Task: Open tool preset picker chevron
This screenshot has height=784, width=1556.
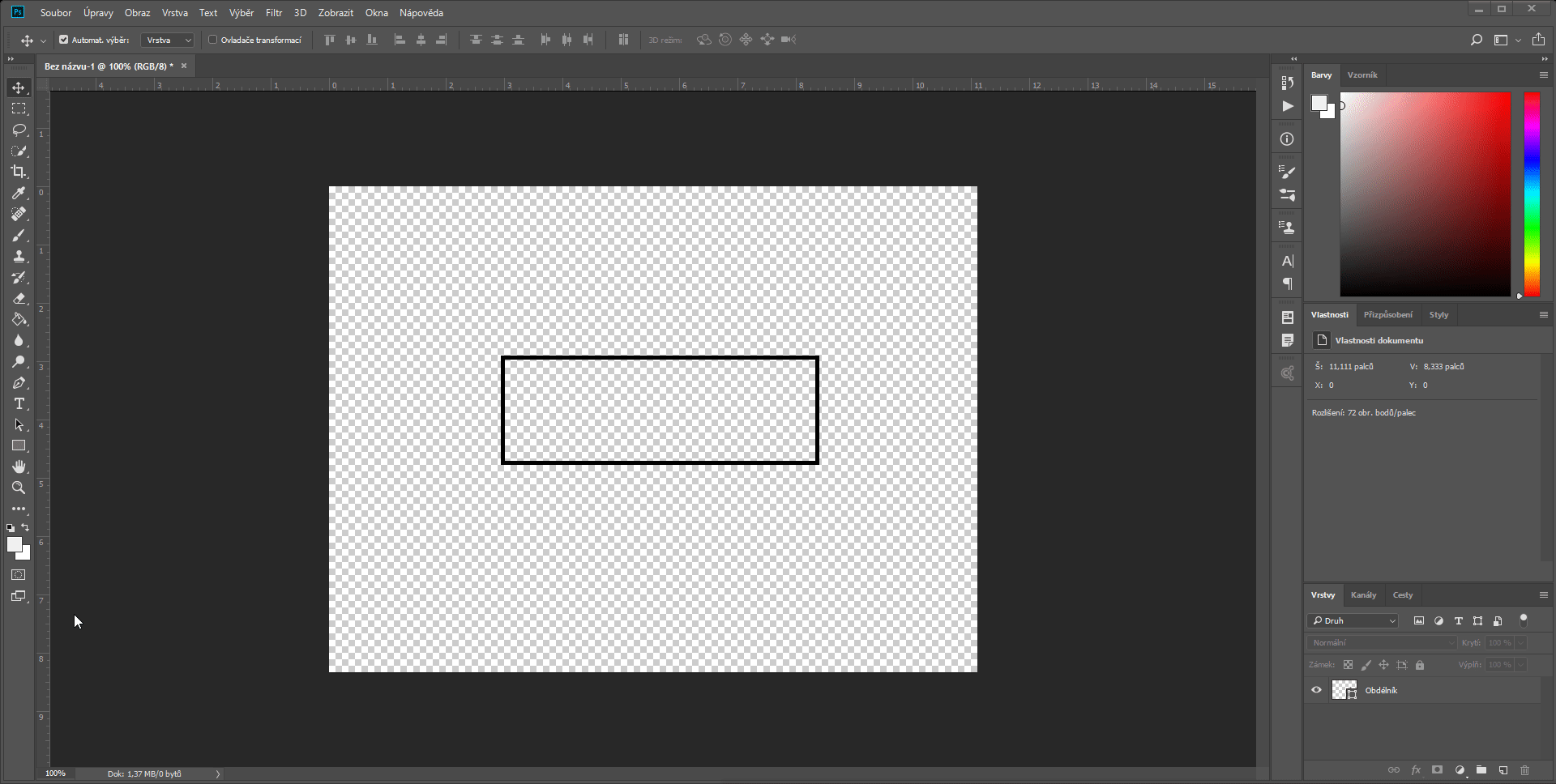Action: point(43,40)
